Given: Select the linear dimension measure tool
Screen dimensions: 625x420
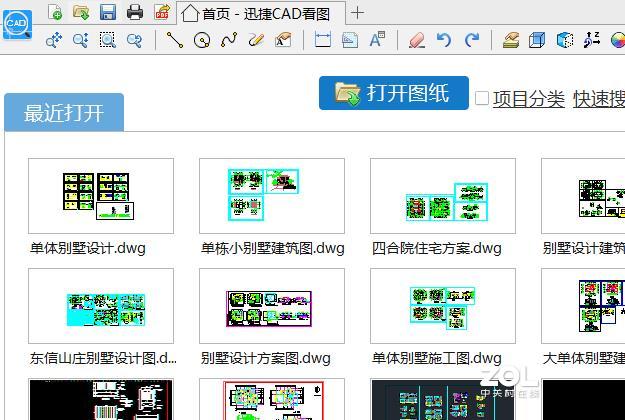Looking at the screenshot, I should pyautogui.click(x=322, y=40).
